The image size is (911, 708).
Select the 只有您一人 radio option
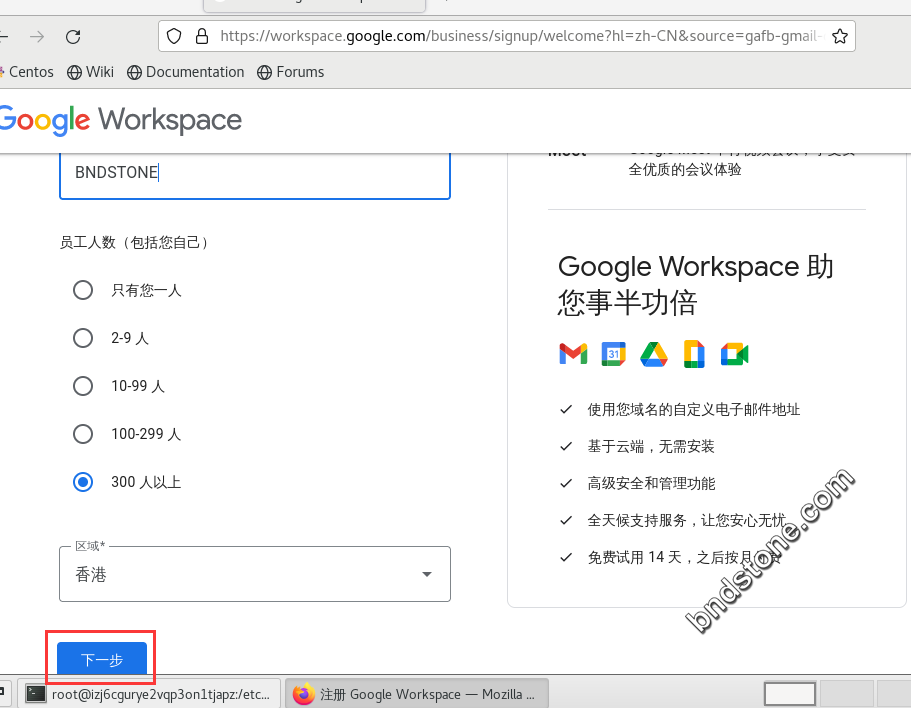pyautogui.click(x=83, y=290)
